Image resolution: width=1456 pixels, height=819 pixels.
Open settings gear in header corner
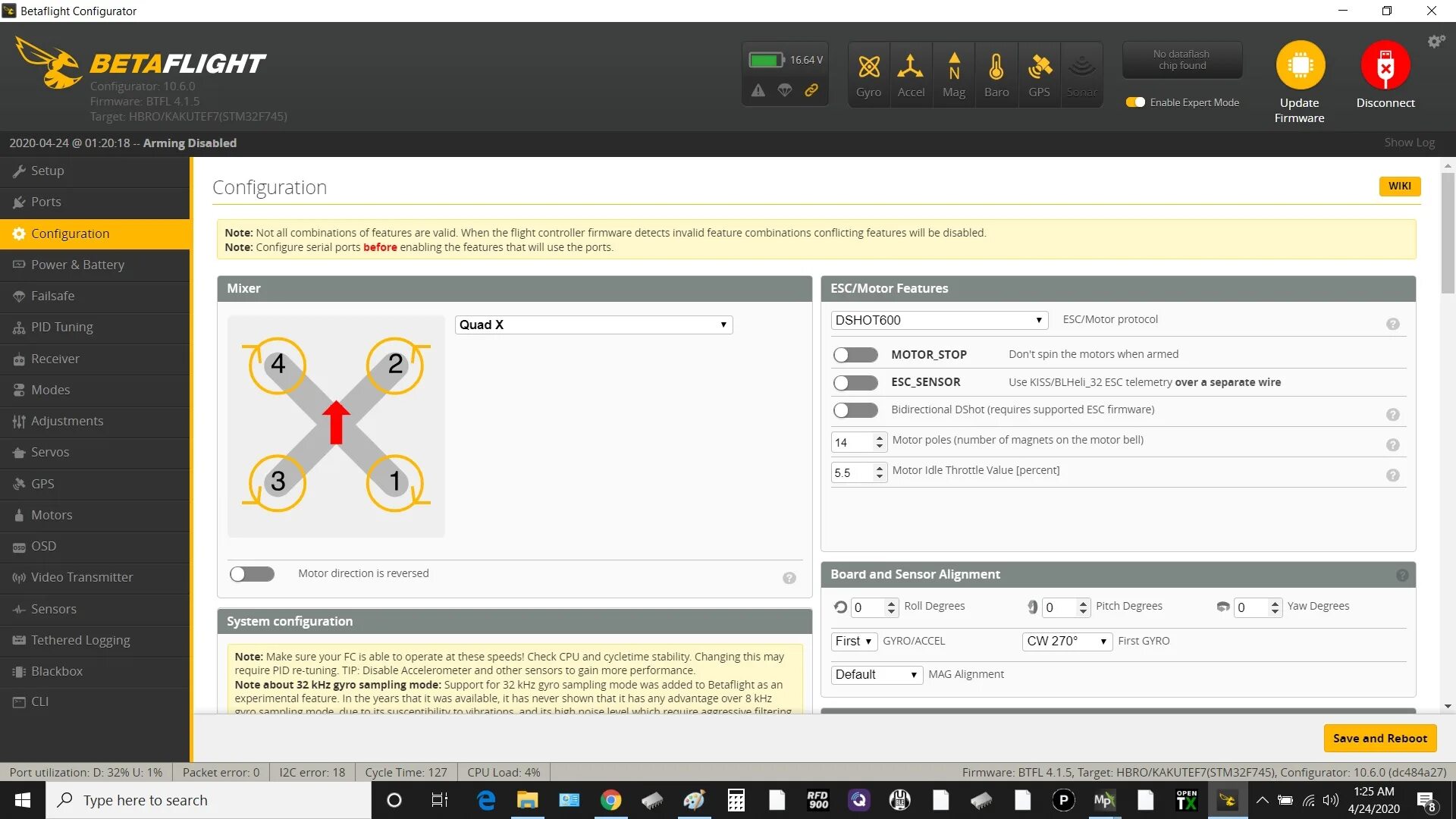coord(1436,42)
